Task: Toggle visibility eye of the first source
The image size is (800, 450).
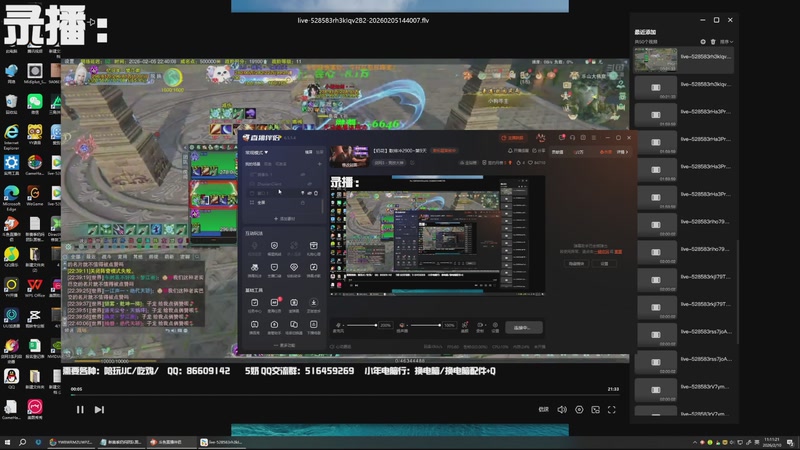Action: [303, 174]
